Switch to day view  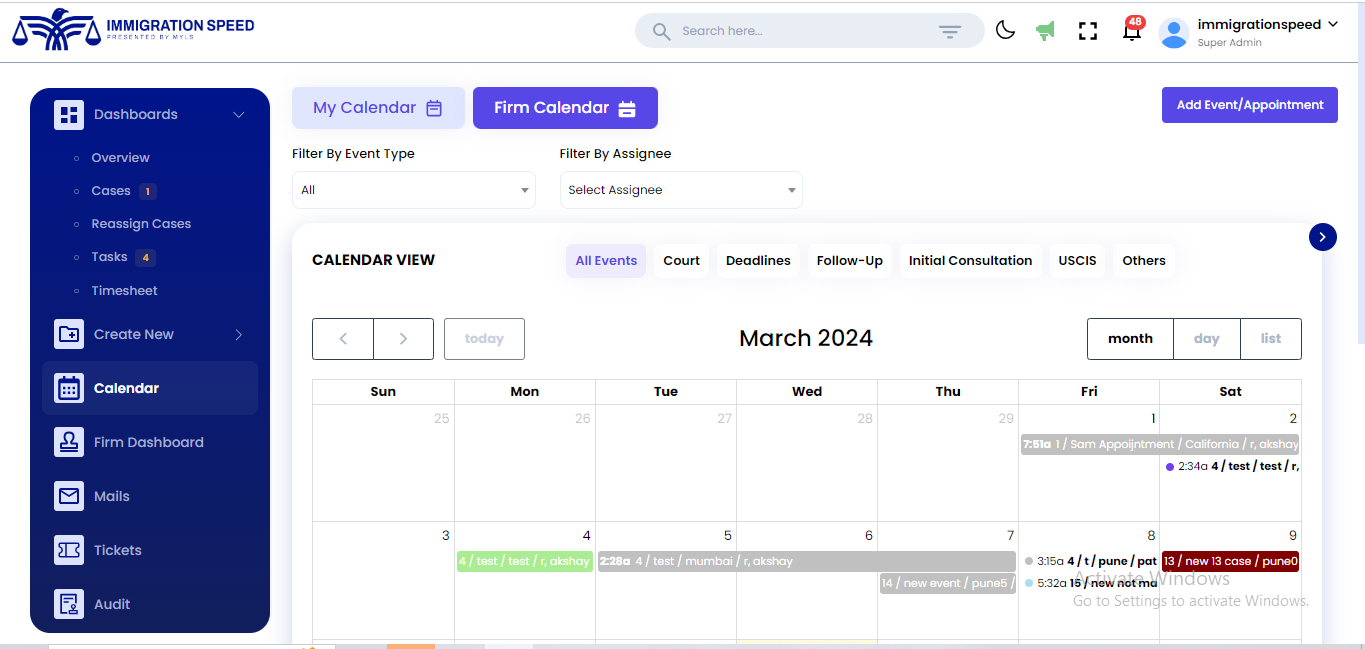[1207, 339]
